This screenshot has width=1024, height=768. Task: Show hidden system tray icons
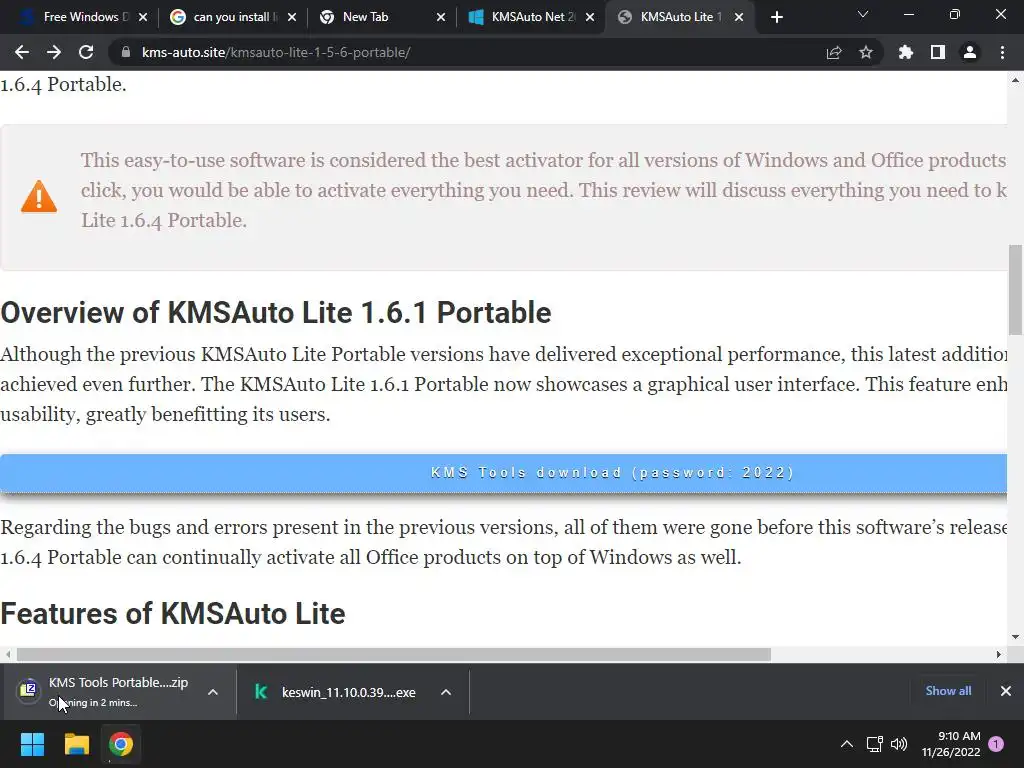846,744
